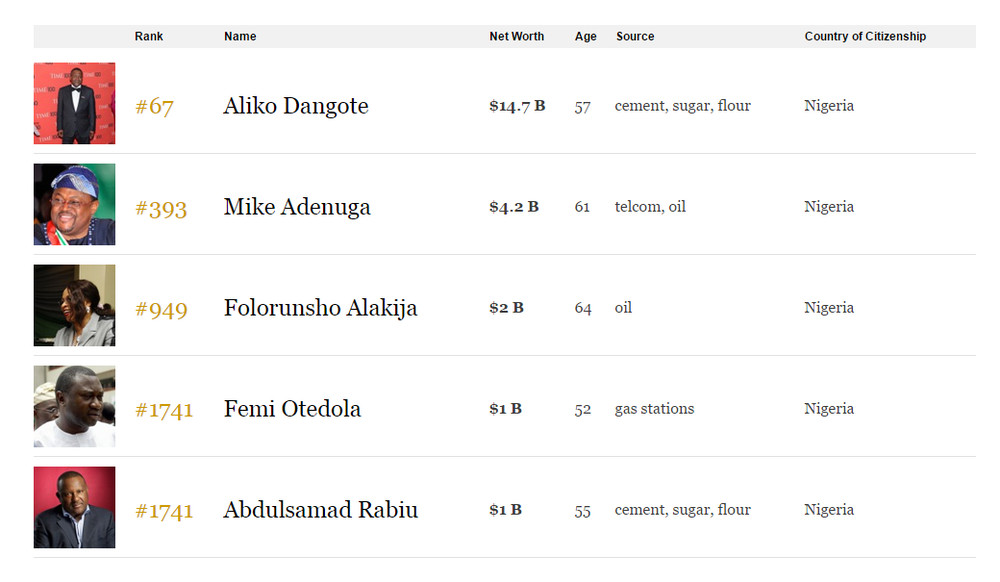Open Aliko Dangote's profile photo
This screenshot has height=582, width=1000.
(75, 103)
